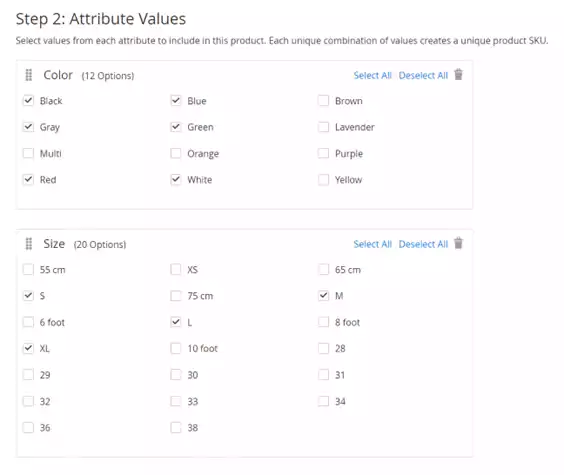The height and width of the screenshot is (475, 564).
Task: Uncheck the Black color checkbox
Action: [x=28, y=100]
